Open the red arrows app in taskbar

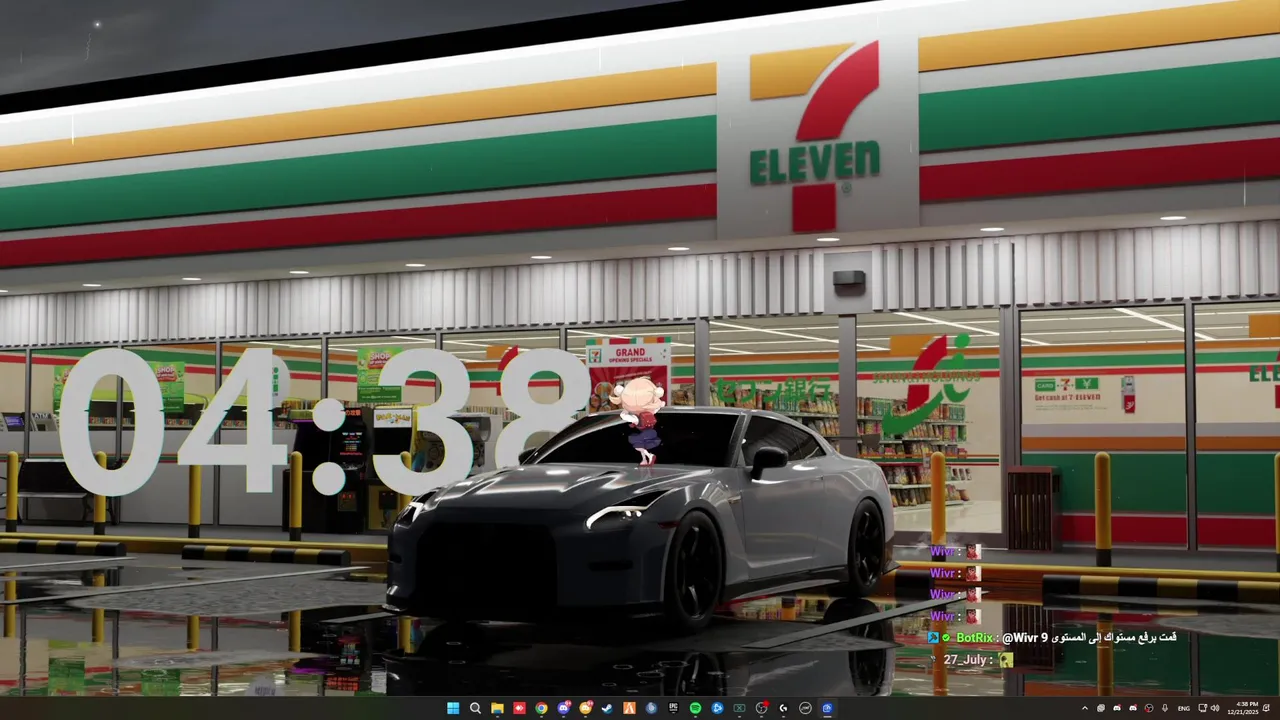click(x=519, y=708)
